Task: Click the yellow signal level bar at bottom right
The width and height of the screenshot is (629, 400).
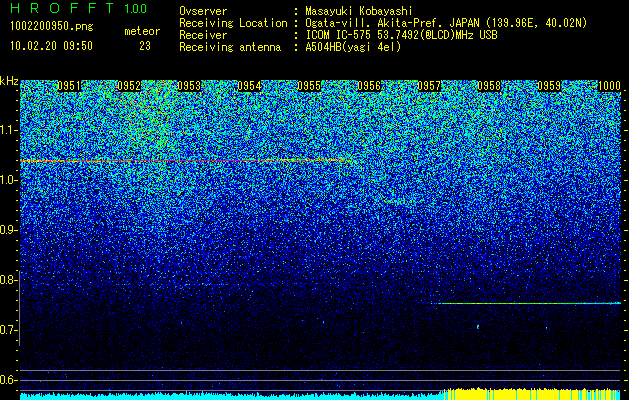Action: pyautogui.click(x=532, y=394)
